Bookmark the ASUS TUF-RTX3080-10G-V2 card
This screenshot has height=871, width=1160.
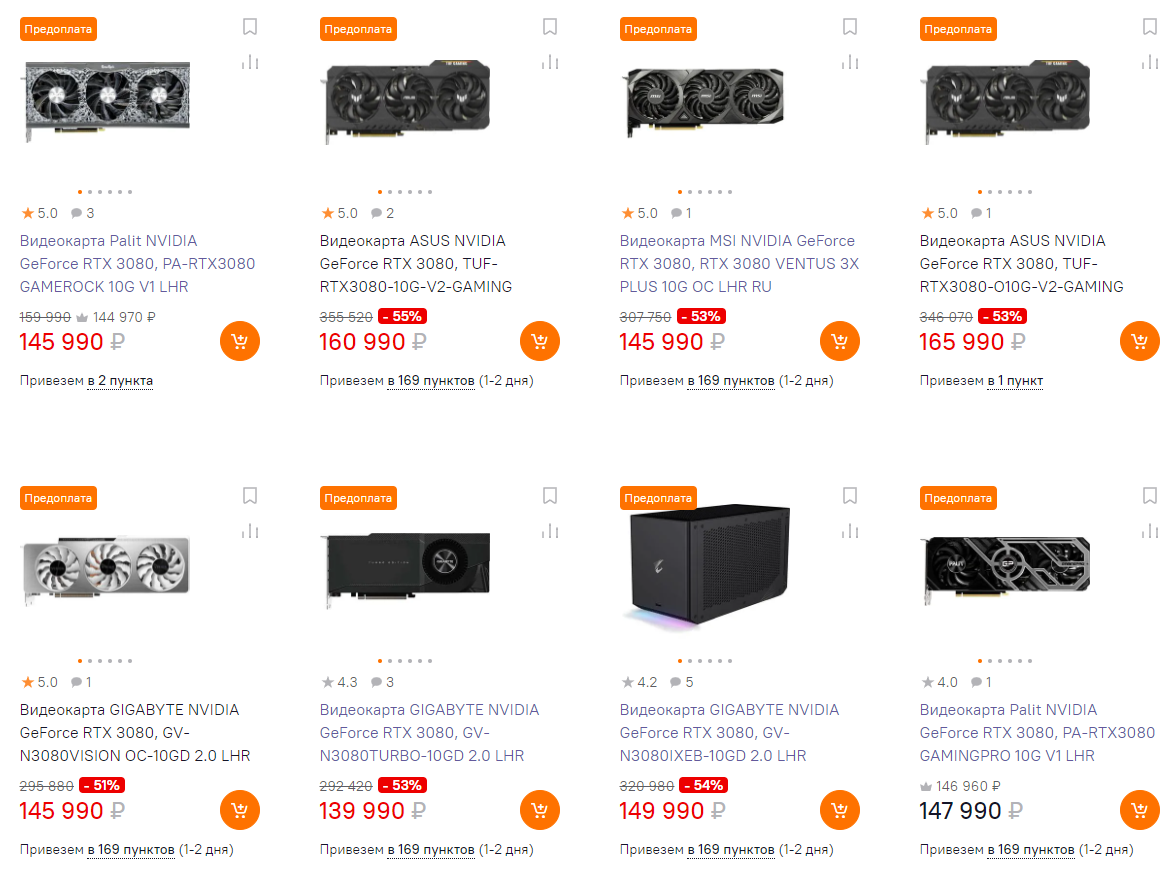click(x=550, y=27)
